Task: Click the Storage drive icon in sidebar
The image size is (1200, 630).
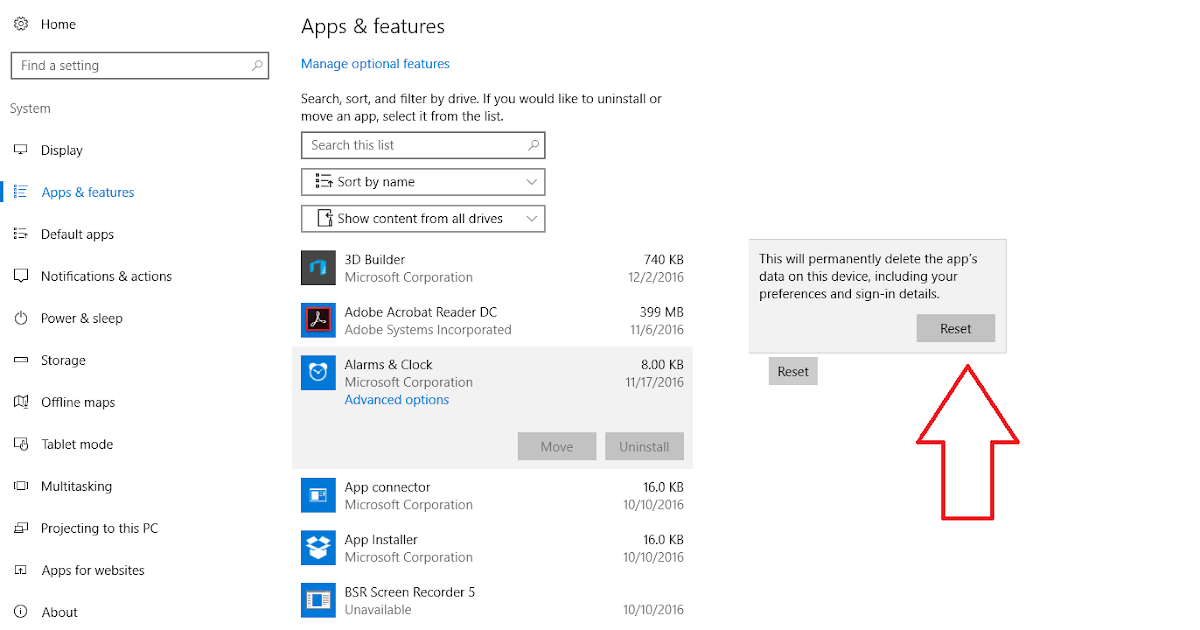Action: click(x=21, y=360)
